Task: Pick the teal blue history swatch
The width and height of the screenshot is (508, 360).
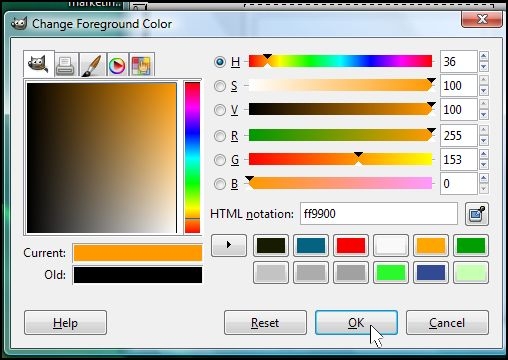Action: click(311, 246)
